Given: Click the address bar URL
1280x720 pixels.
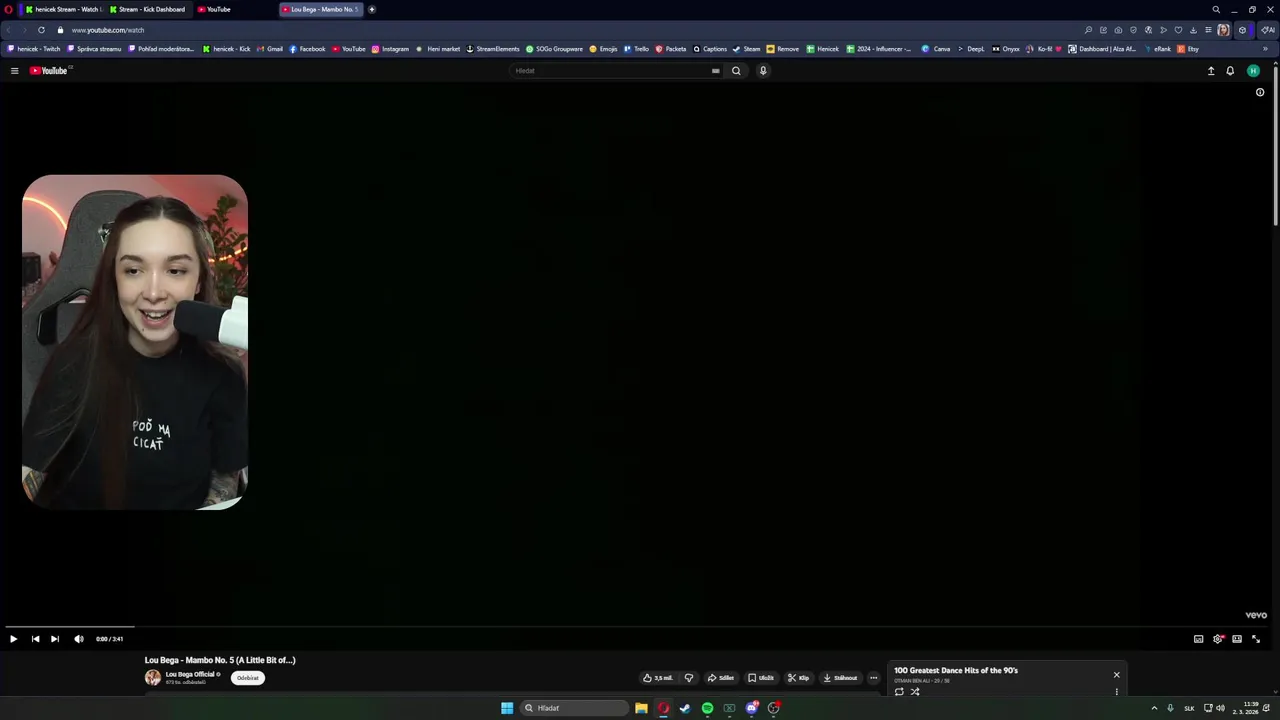Looking at the screenshot, I should coord(108,30).
